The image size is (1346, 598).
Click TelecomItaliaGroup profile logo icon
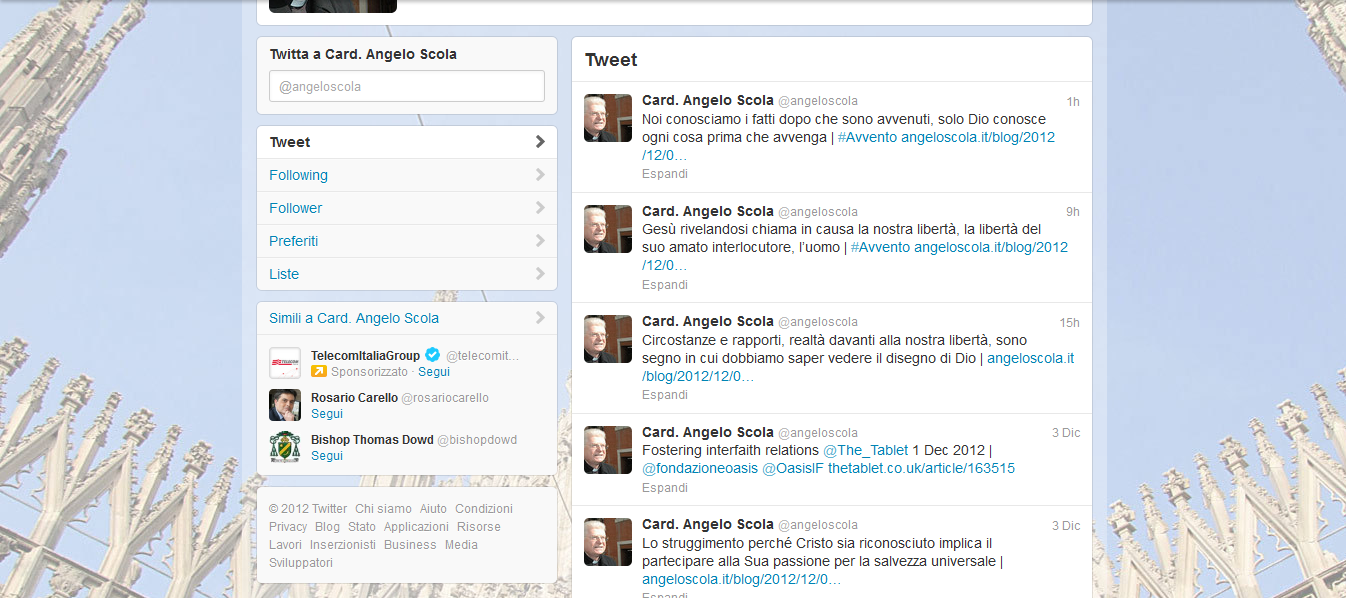(x=285, y=363)
